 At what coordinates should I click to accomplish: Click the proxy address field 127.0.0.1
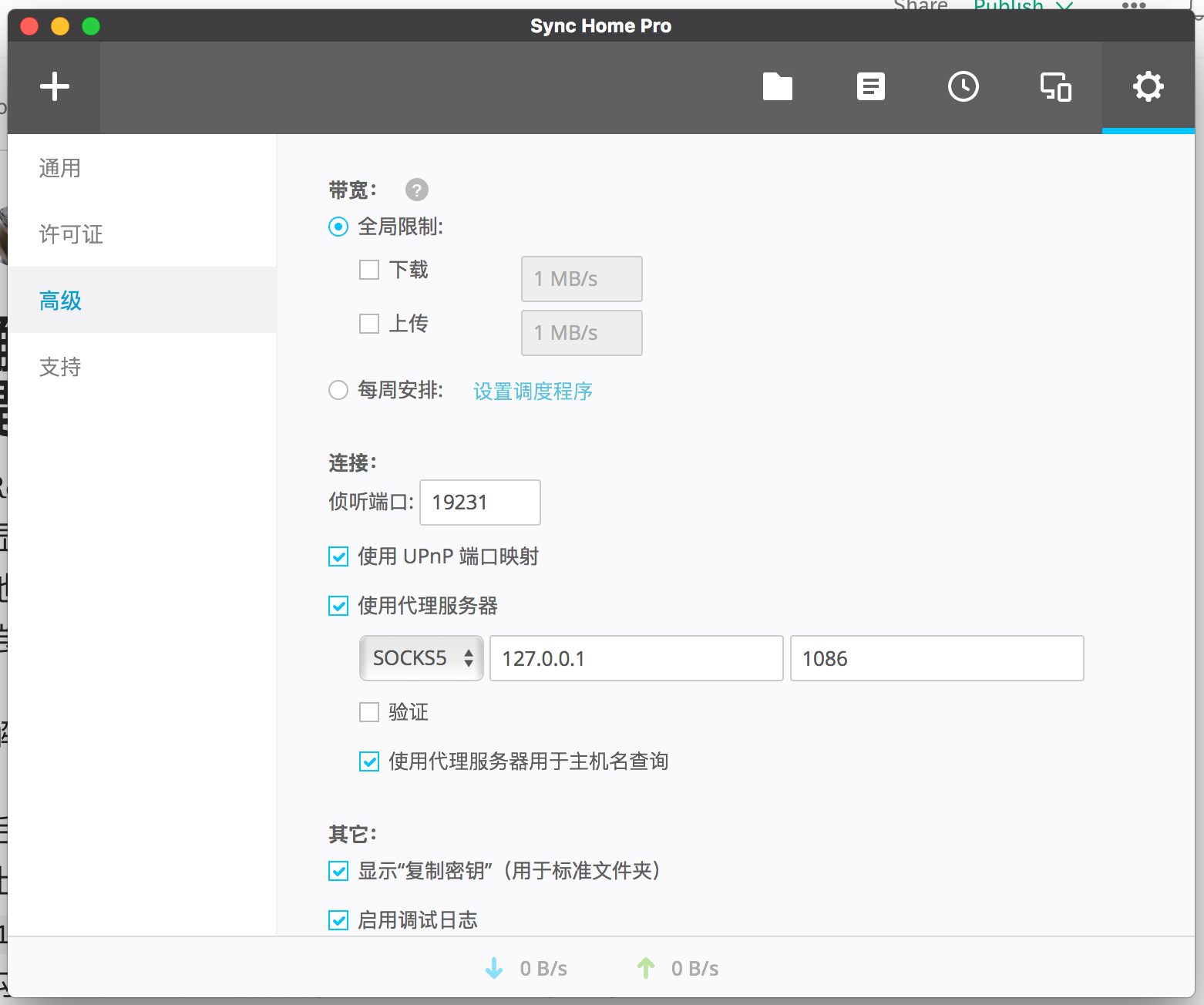pos(637,658)
